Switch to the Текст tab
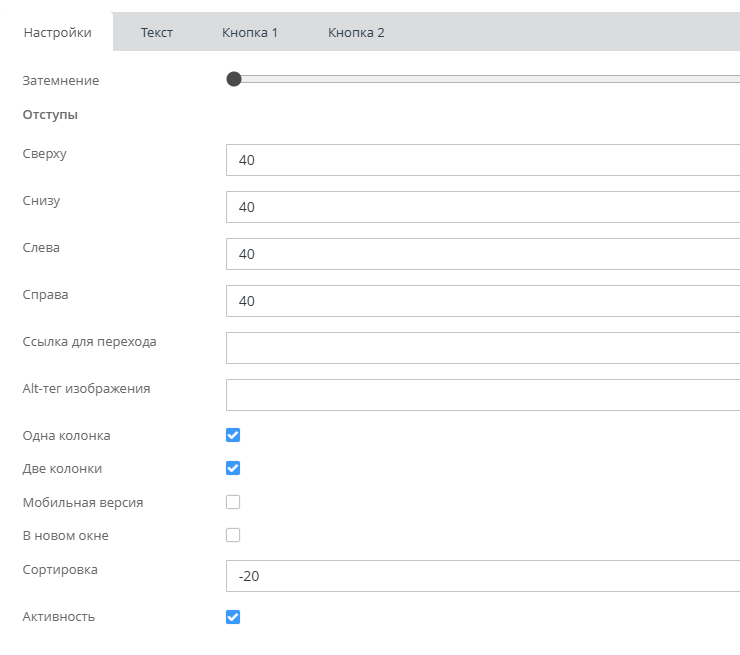Viewport: 740px width, 655px height. tap(156, 32)
